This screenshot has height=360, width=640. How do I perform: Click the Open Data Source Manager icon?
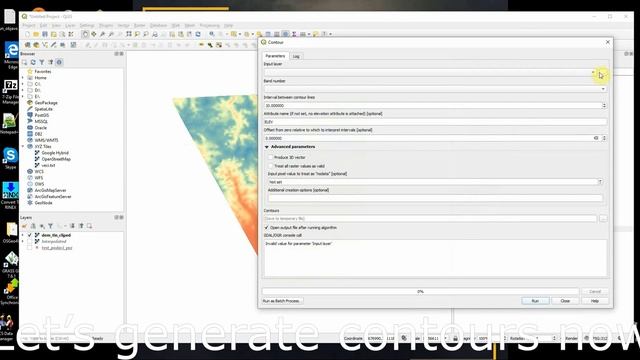[27, 45]
